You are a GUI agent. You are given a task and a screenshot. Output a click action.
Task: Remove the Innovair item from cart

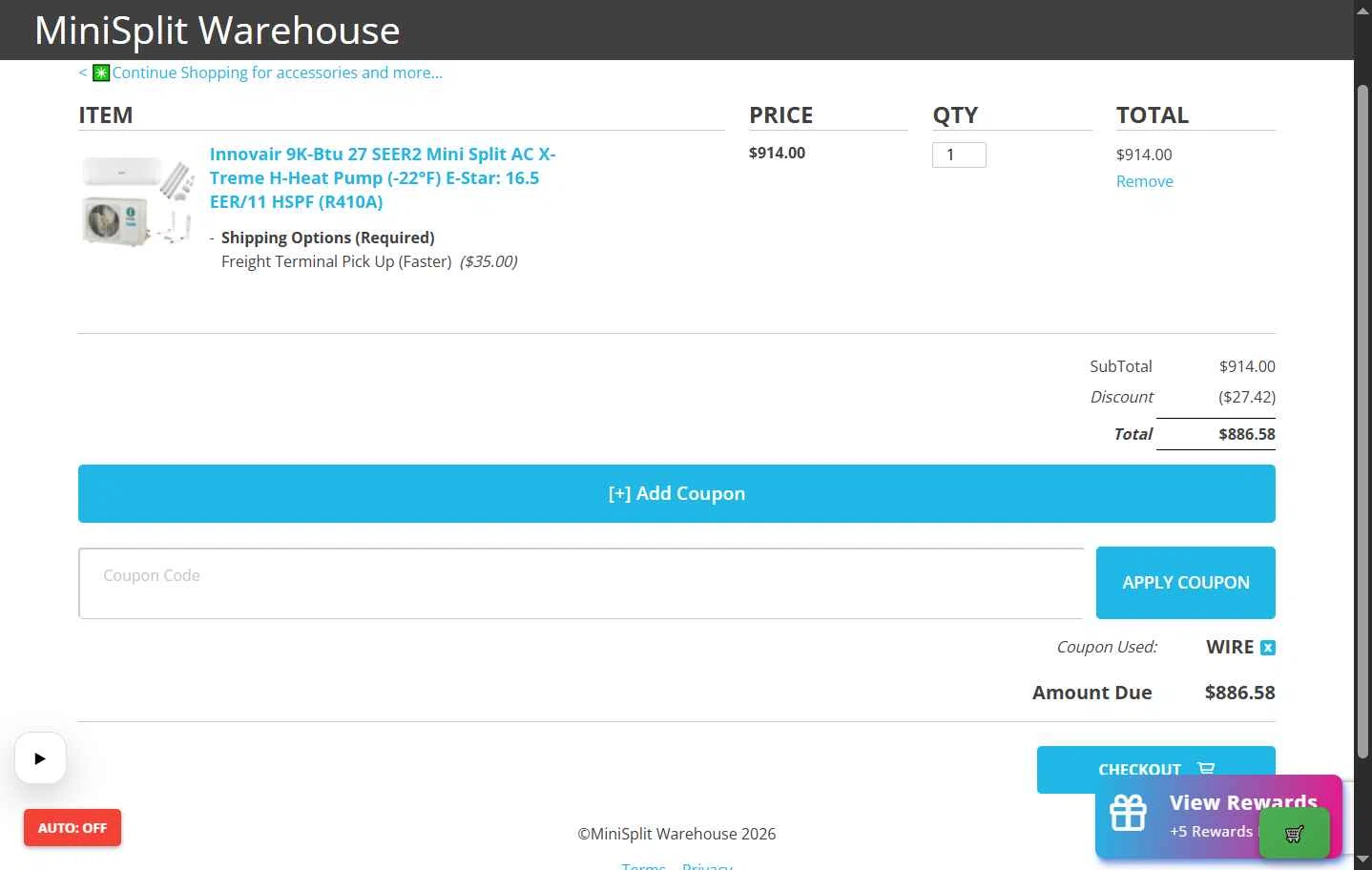(1144, 181)
